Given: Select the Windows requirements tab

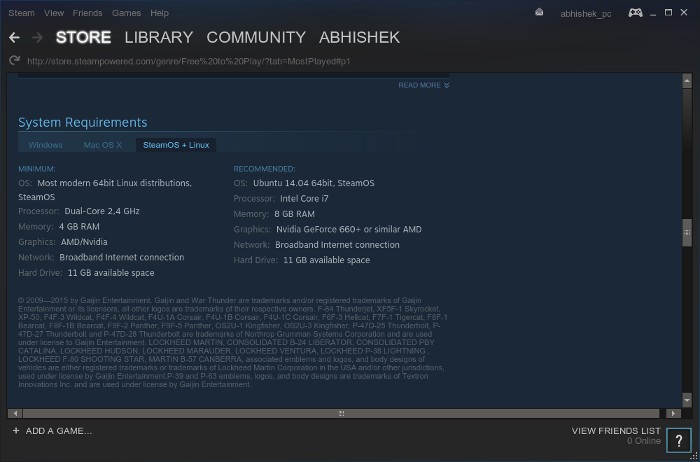Looking at the screenshot, I should pyautogui.click(x=46, y=145).
